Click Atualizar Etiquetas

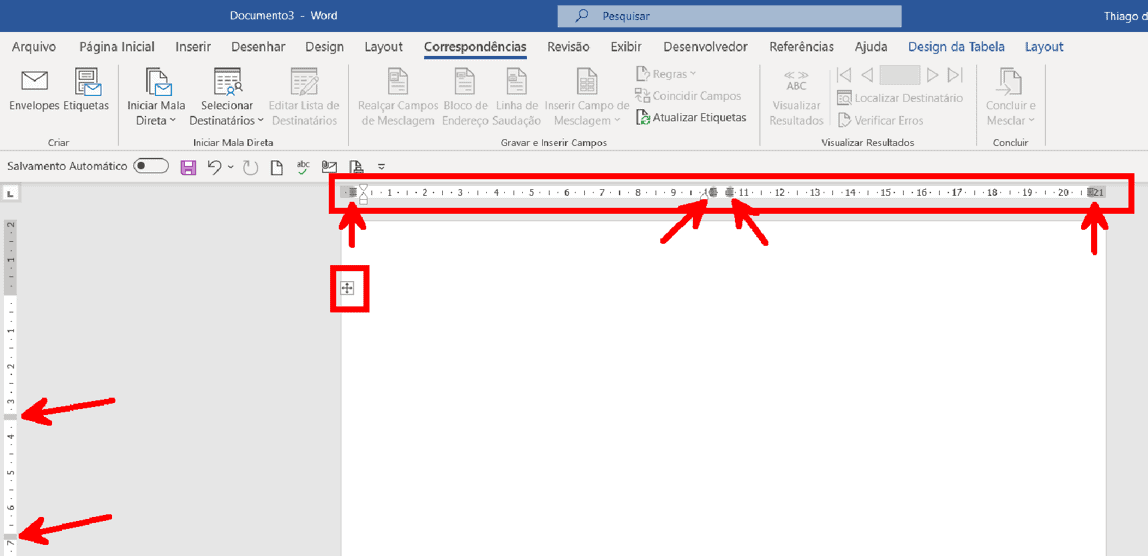[x=690, y=117]
